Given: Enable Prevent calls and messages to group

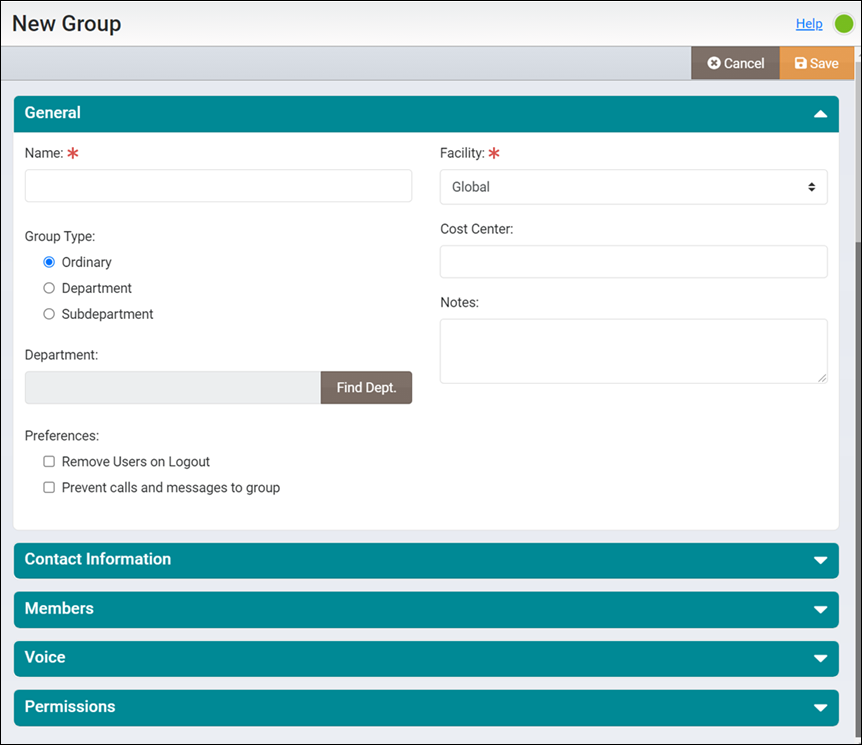Looking at the screenshot, I should point(49,487).
